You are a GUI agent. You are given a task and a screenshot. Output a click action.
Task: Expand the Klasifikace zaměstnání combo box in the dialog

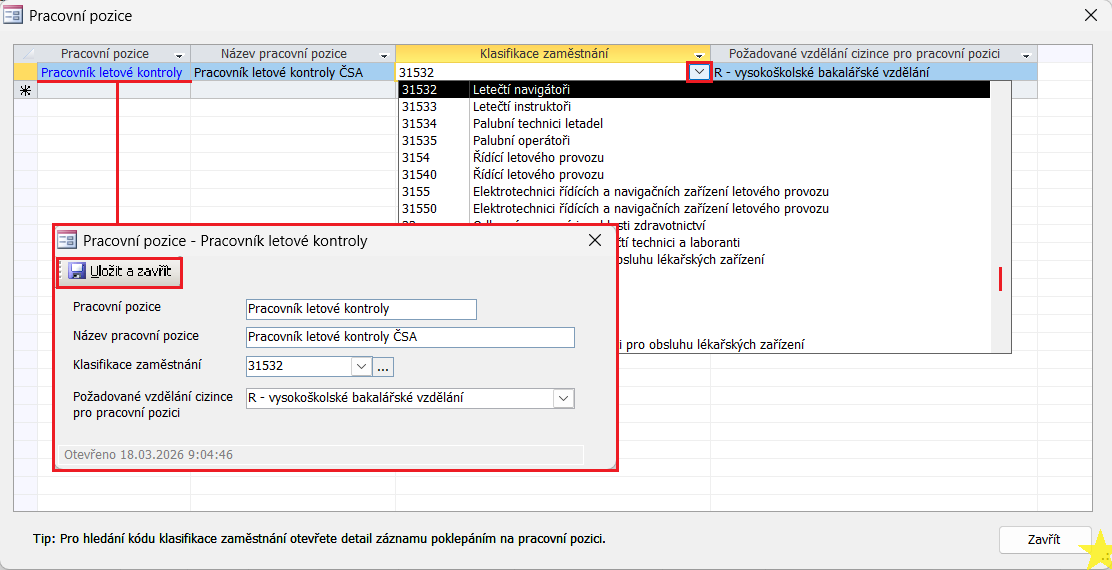coord(361,367)
